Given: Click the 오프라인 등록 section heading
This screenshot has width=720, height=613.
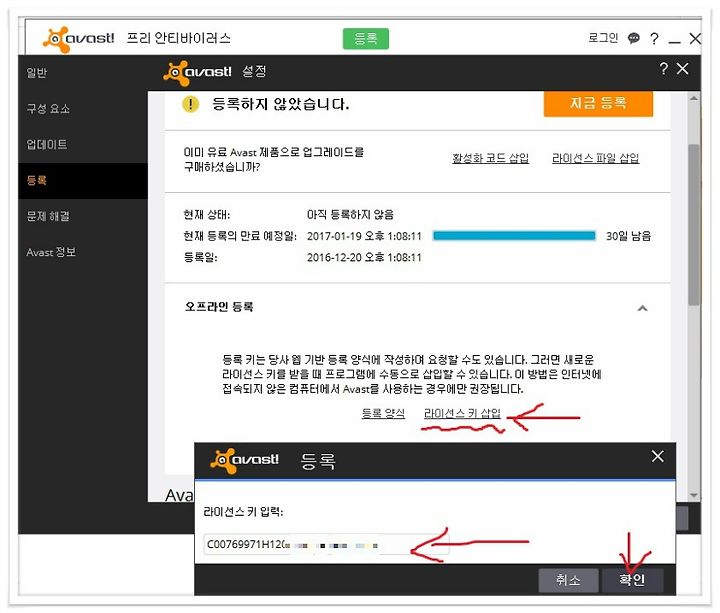Looking at the screenshot, I should 219,307.
